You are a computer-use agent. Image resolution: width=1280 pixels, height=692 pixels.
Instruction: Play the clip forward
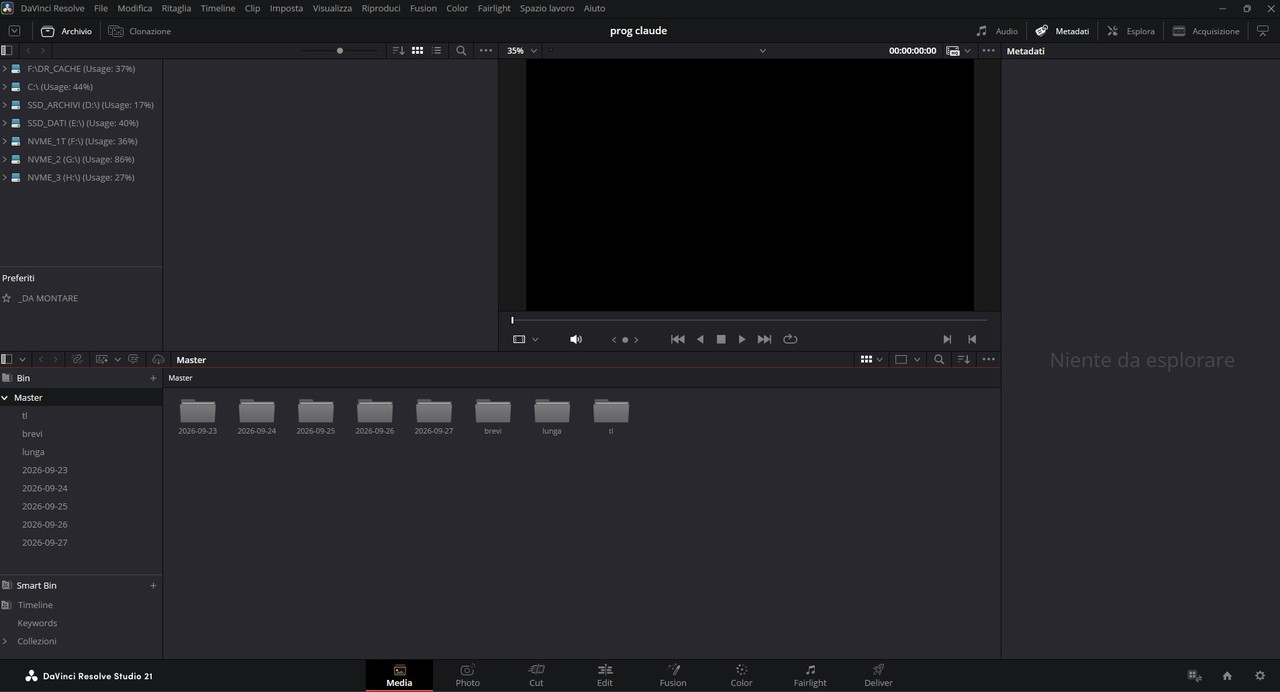(x=742, y=339)
